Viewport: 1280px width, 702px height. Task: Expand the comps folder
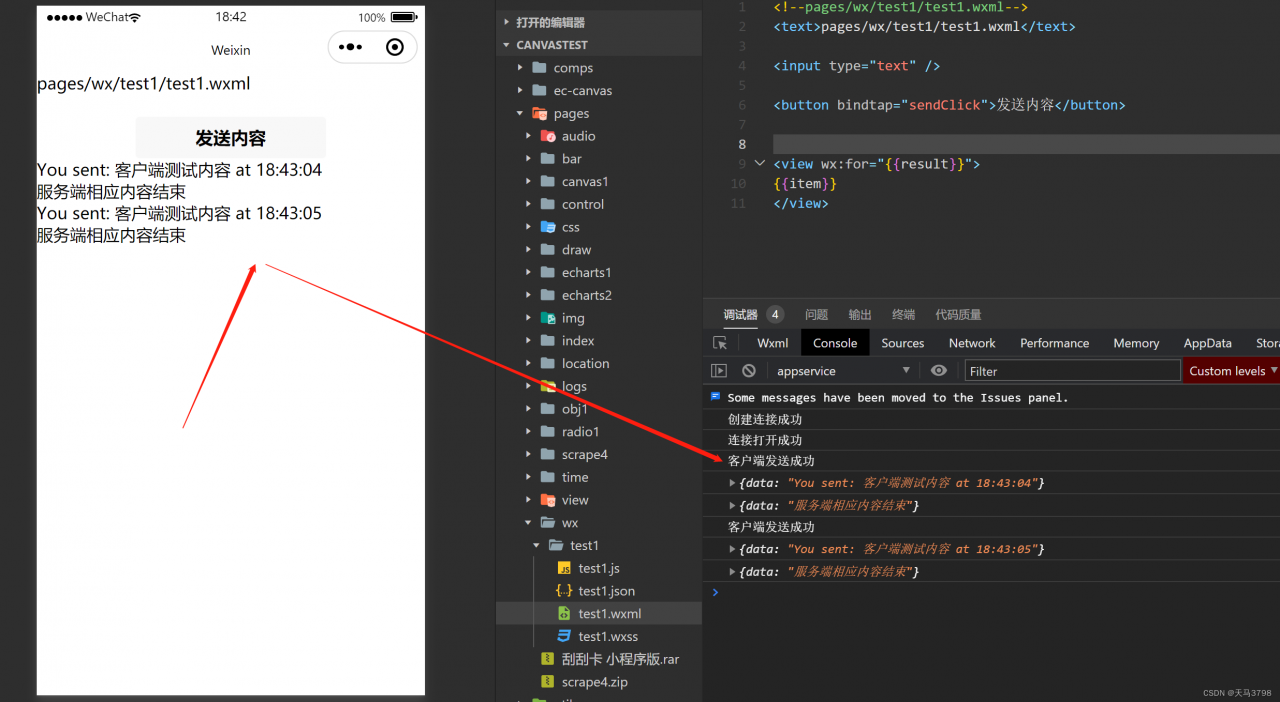coord(599,68)
